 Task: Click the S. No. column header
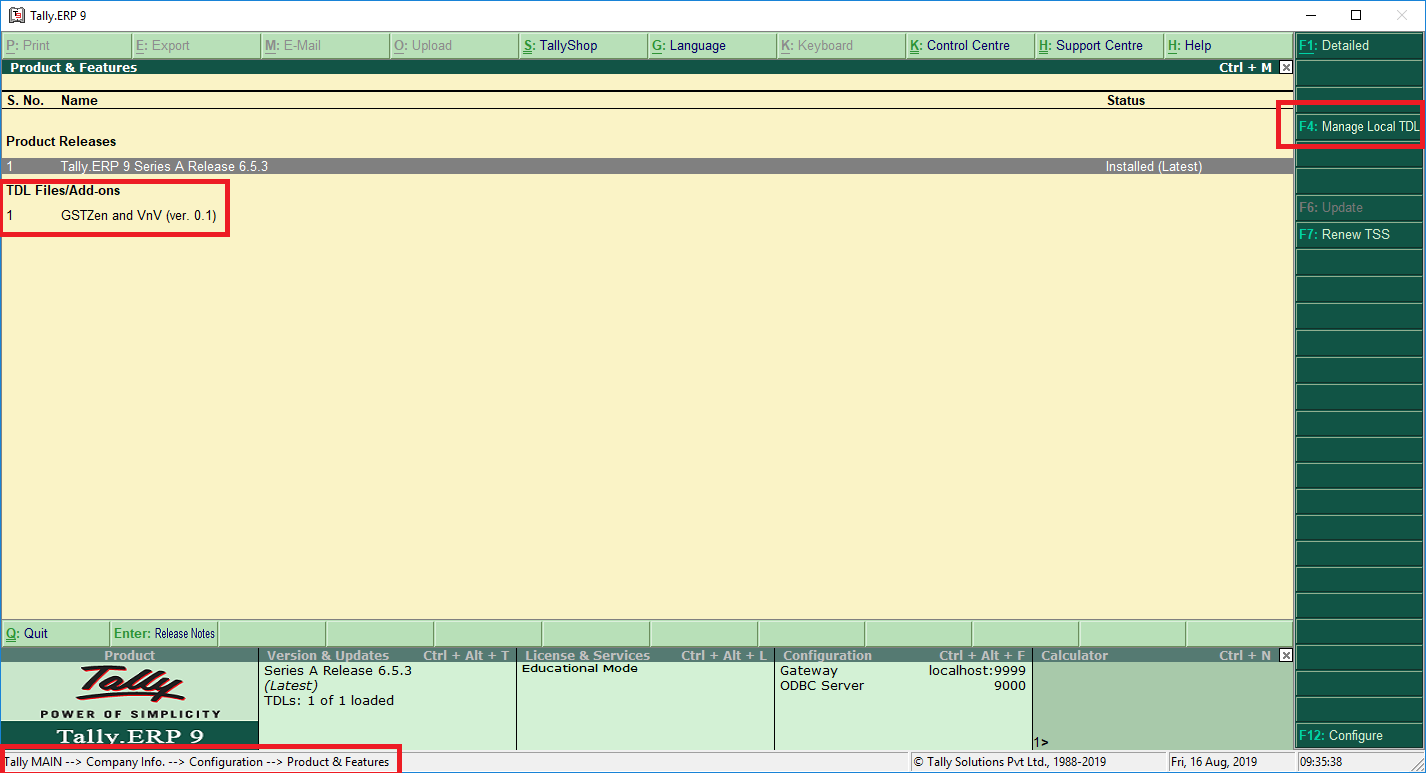(25, 100)
